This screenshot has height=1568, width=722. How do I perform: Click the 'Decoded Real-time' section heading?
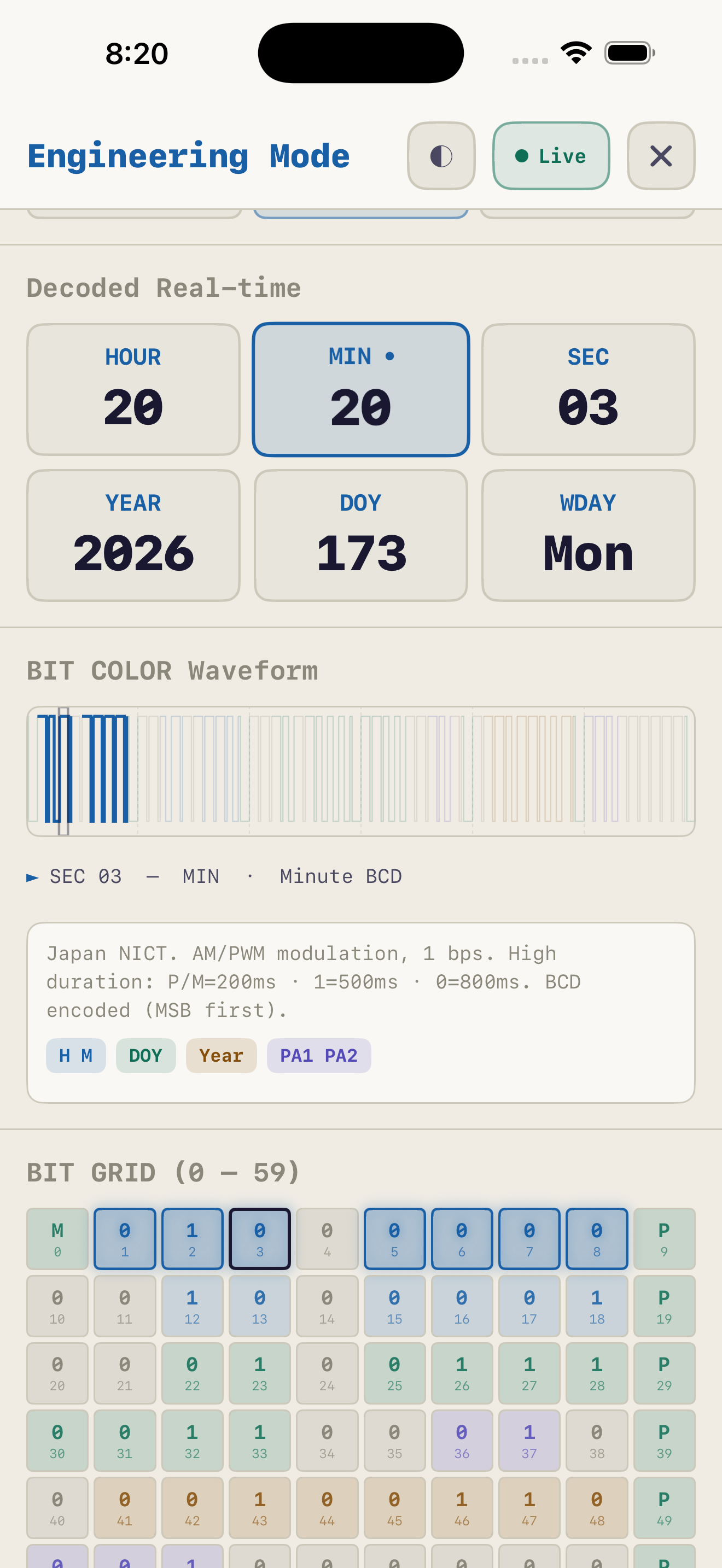coord(164,288)
